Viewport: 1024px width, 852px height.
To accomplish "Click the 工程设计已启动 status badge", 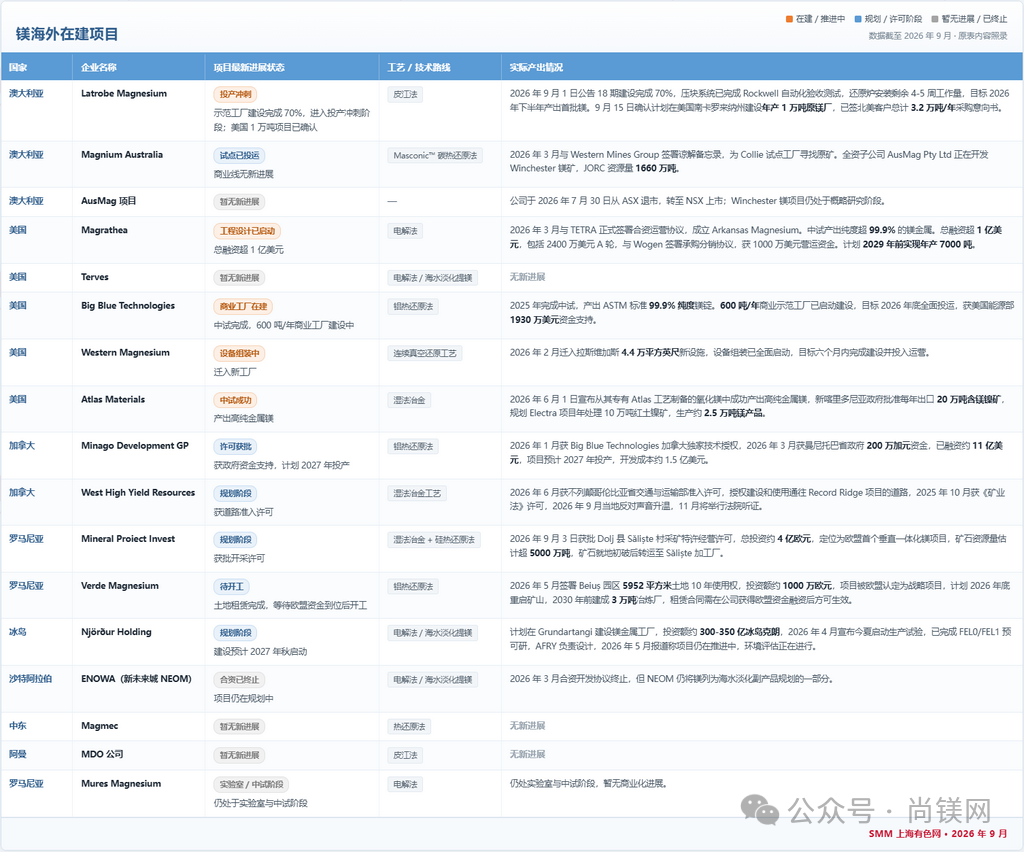I will [247, 231].
